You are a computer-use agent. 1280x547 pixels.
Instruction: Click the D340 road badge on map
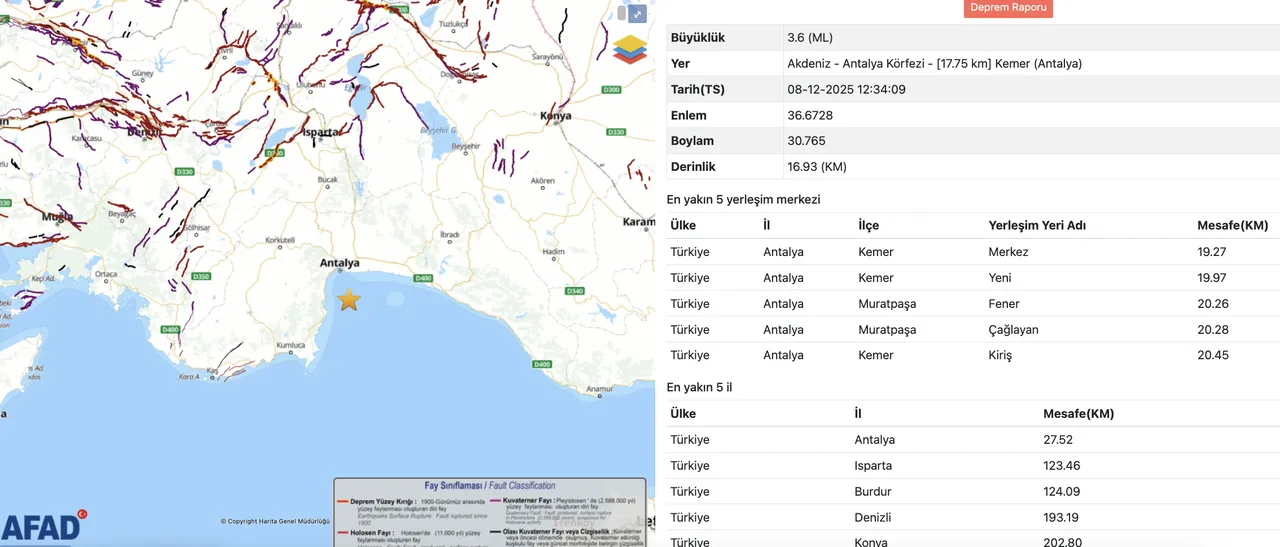(x=574, y=291)
